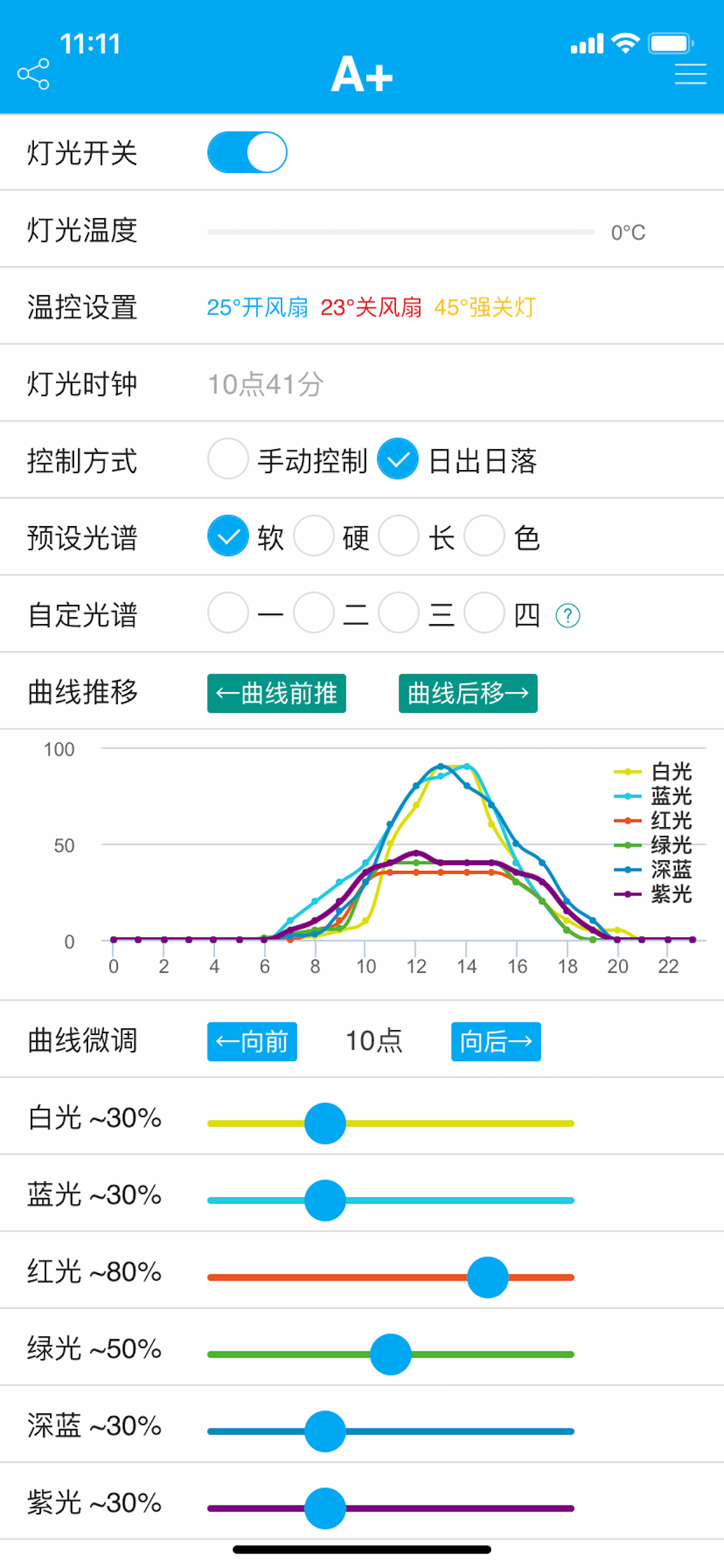Click the 白光 white light slider handle
This screenshot has width=724, height=1568.
pos(325,1123)
